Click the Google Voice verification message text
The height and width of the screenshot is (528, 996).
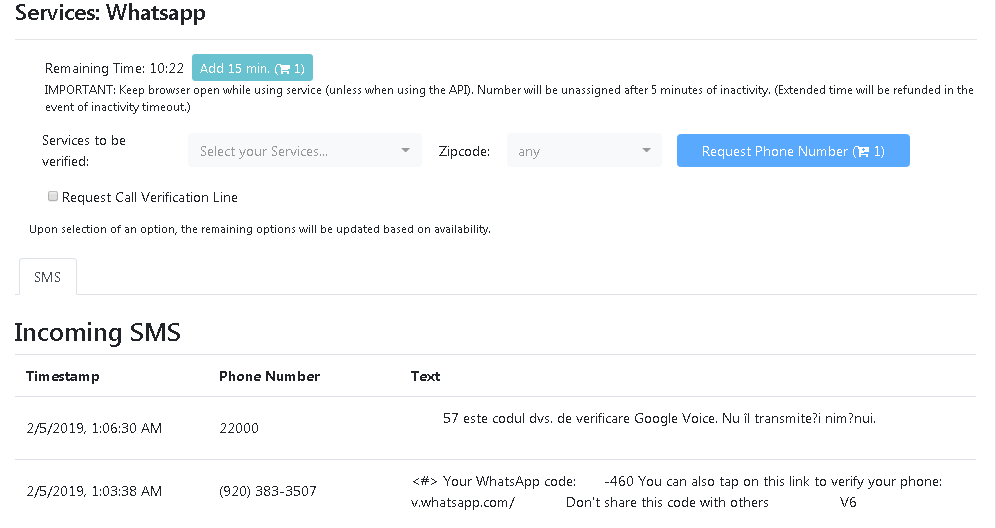click(x=659, y=418)
